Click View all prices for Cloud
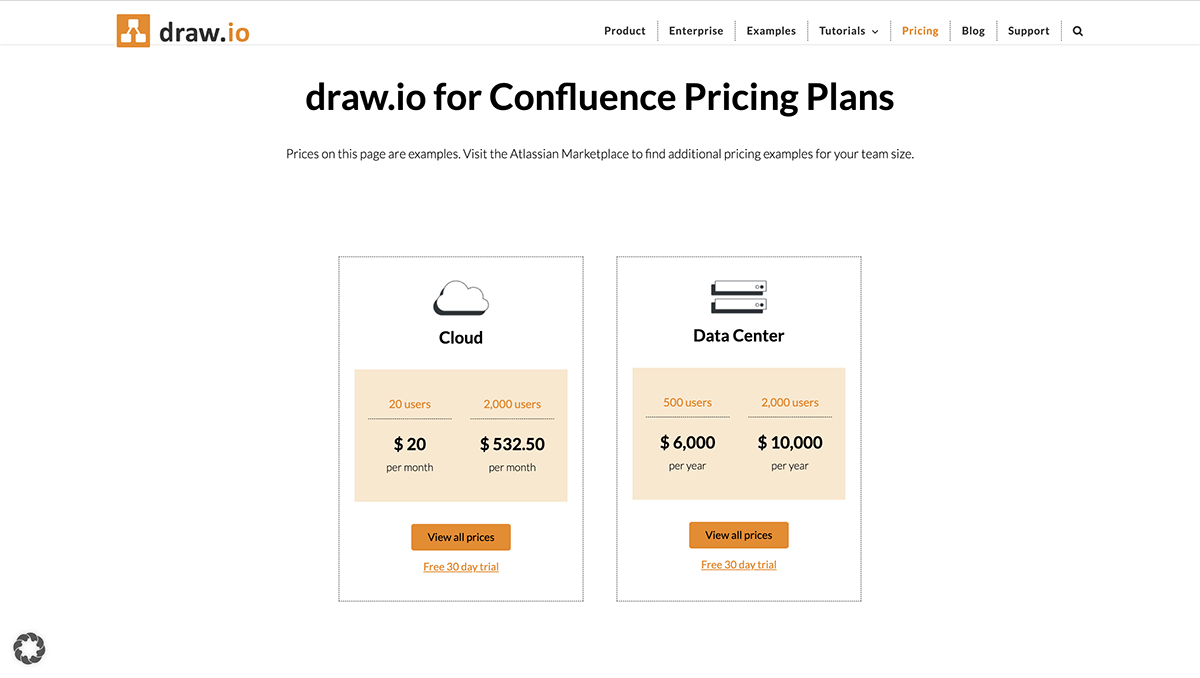 pyautogui.click(x=461, y=537)
